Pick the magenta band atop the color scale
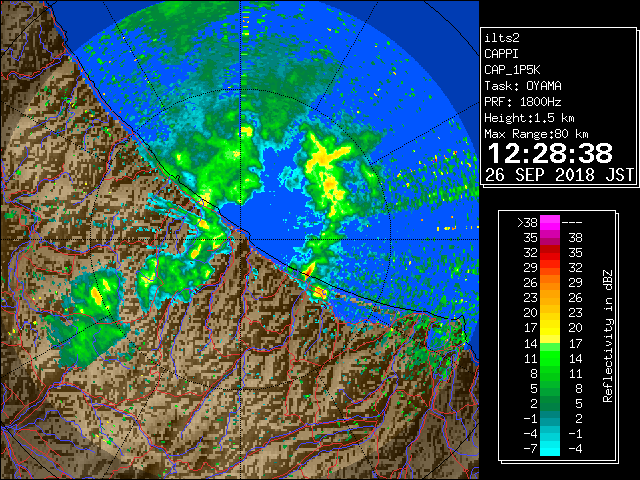 click(x=550, y=223)
